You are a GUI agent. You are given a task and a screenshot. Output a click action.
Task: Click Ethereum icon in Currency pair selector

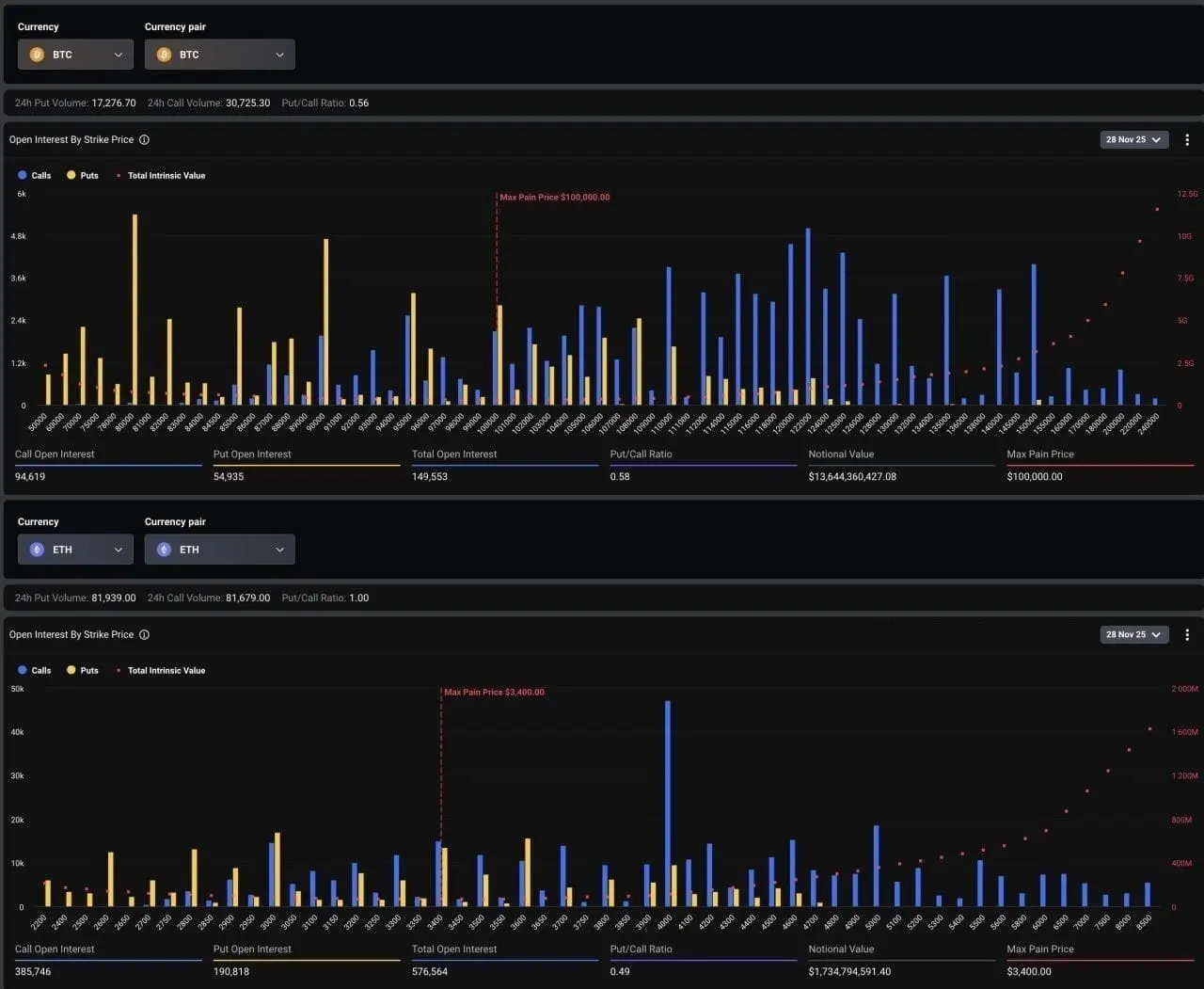click(164, 550)
